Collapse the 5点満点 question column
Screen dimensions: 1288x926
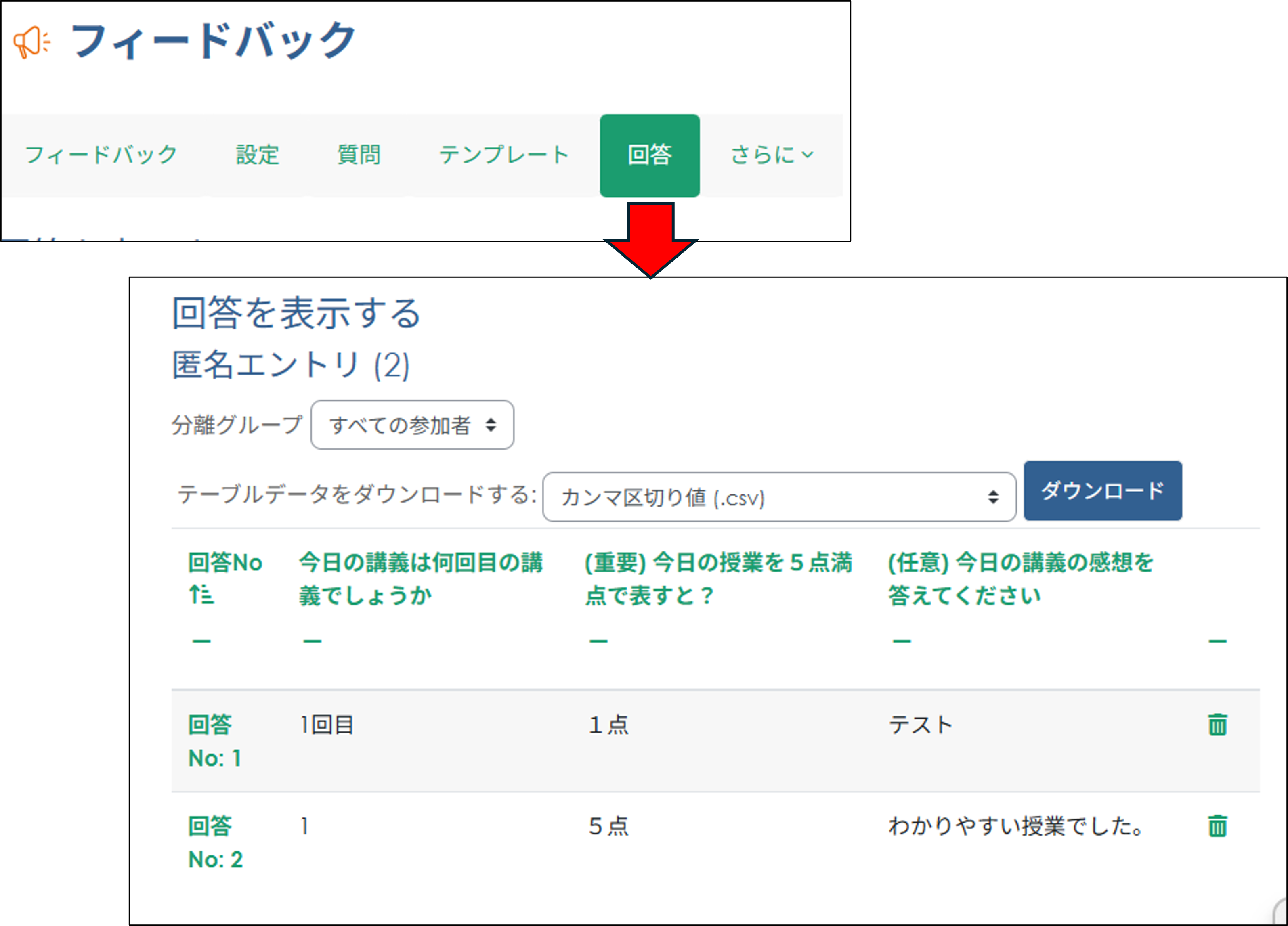598,641
